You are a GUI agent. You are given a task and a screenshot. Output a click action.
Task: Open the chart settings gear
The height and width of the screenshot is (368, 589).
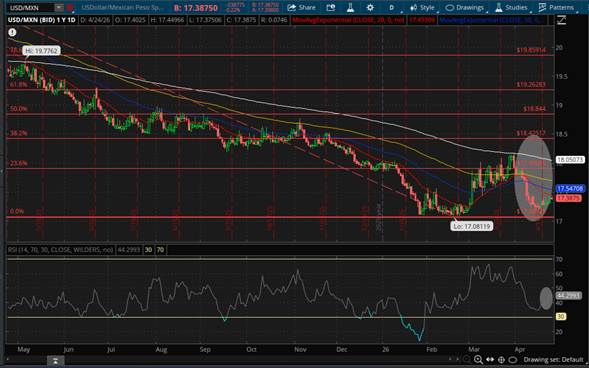[370, 8]
